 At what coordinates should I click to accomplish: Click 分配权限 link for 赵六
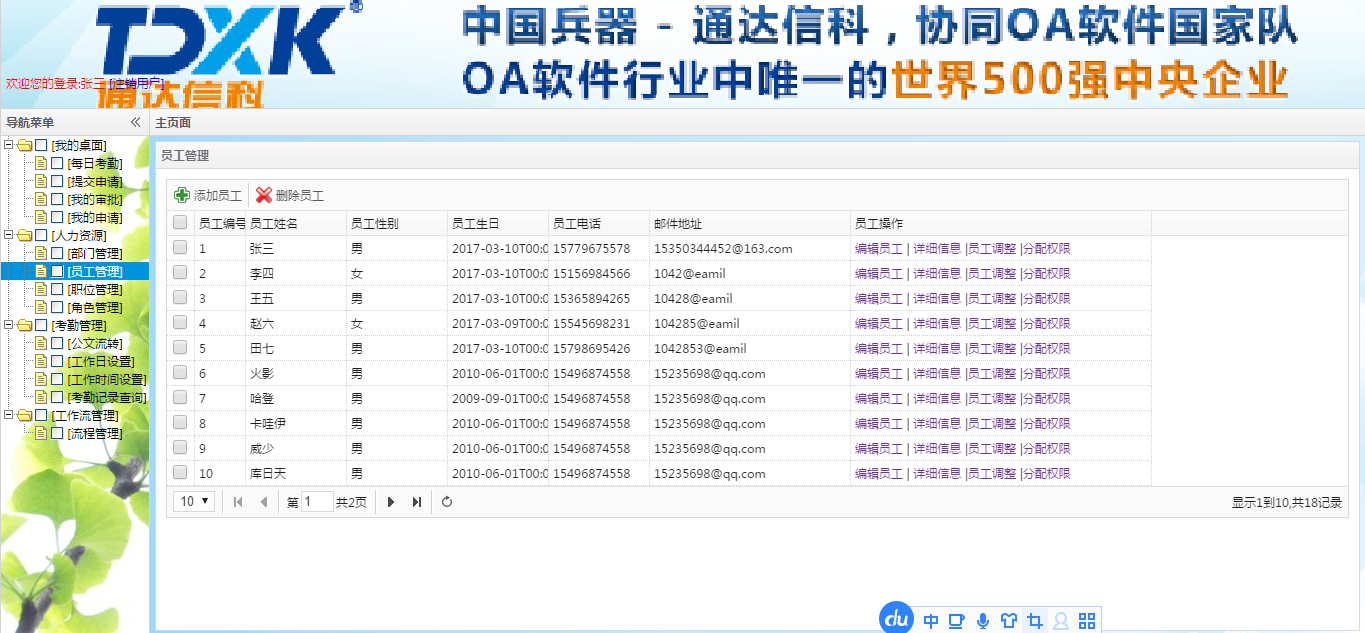pyautogui.click(x=1047, y=324)
